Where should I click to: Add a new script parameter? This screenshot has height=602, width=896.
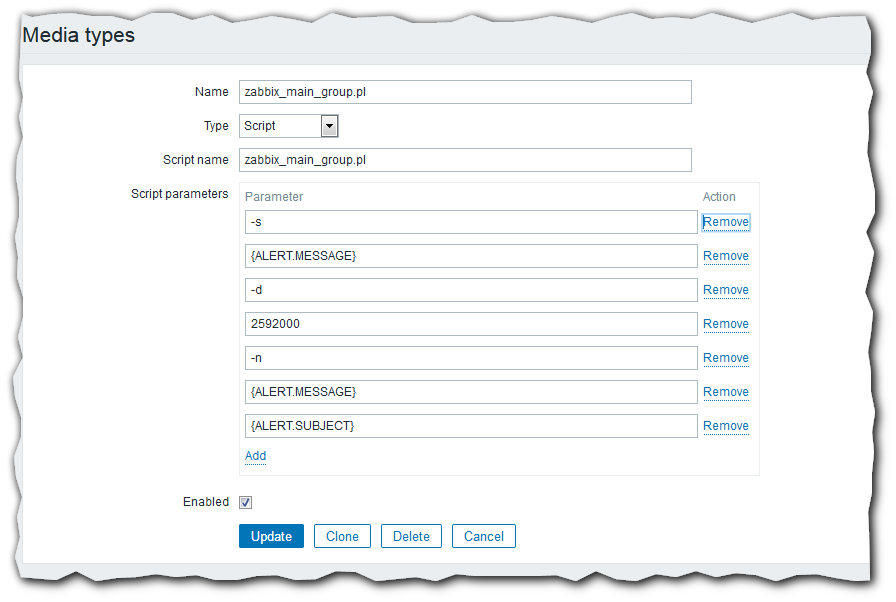[x=256, y=456]
